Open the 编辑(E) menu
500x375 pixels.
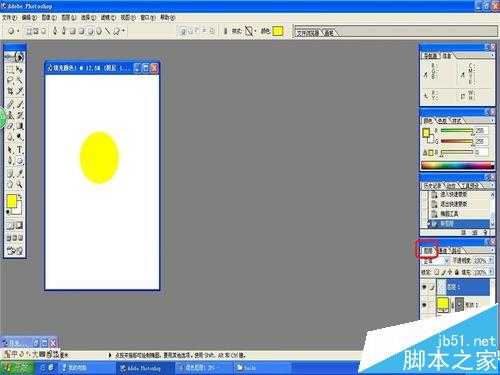click(x=29, y=17)
